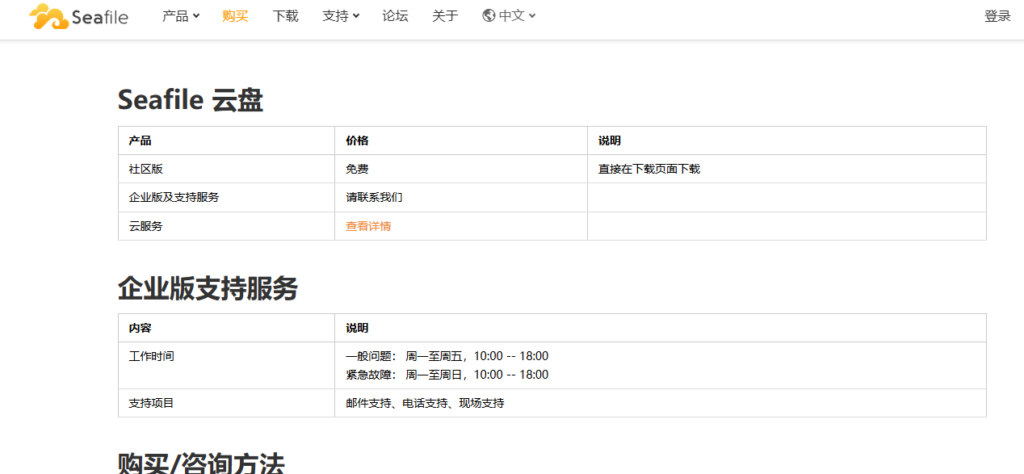Open the 查看详情 link
Image resolution: width=1024 pixels, height=474 pixels.
[x=368, y=226]
